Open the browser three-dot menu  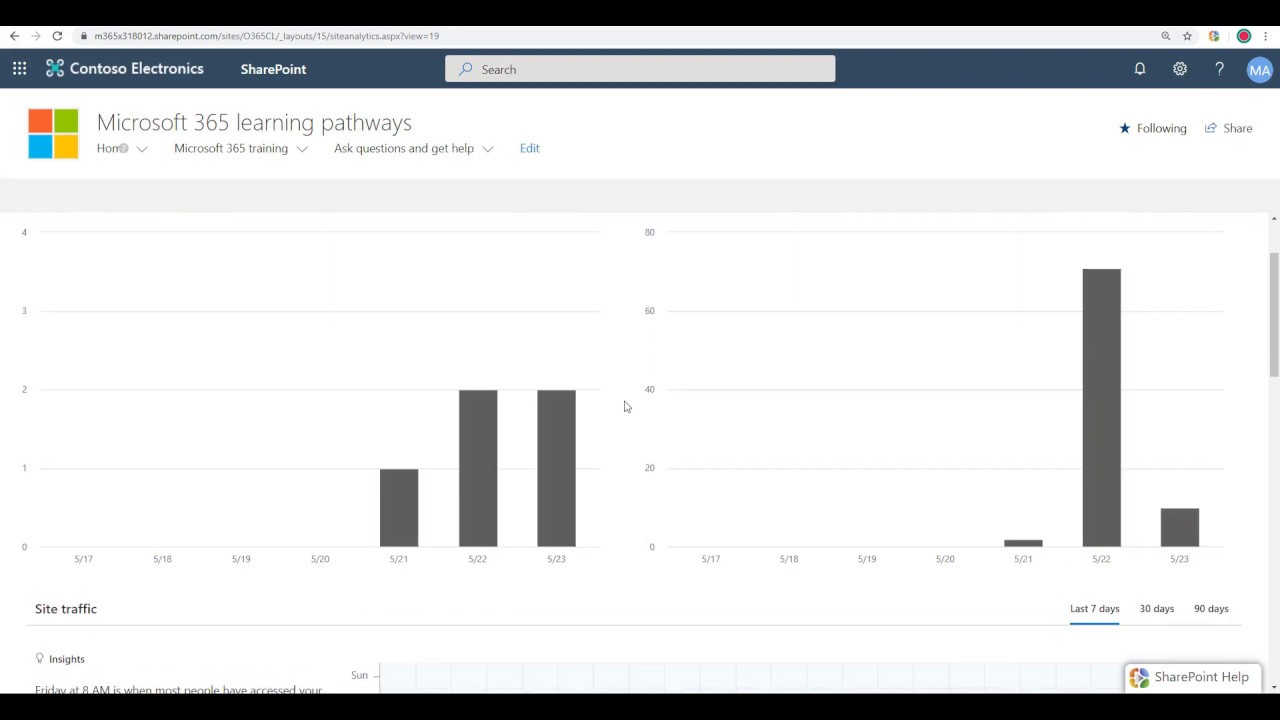1266,36
